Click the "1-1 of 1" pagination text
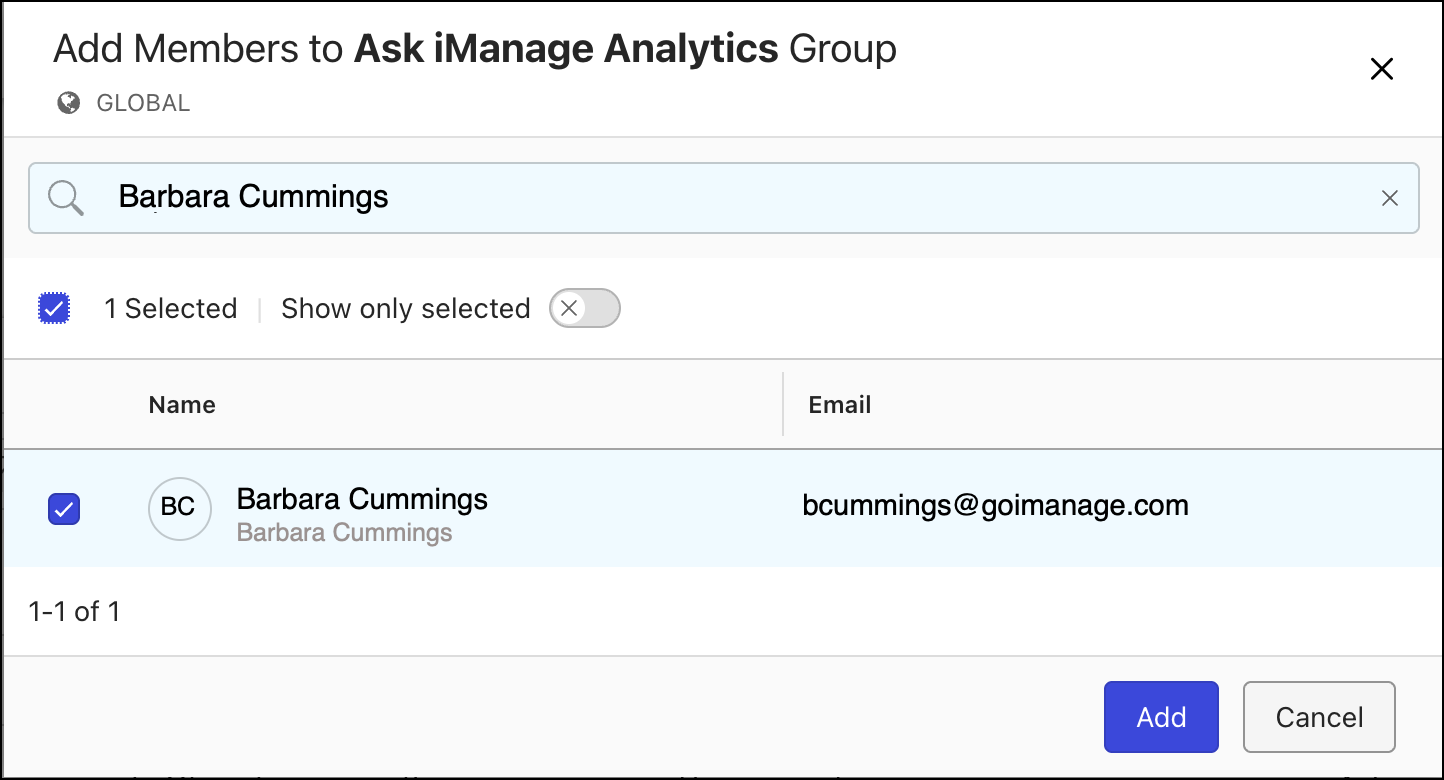Screen dimensions: 1444x780 pyautogui.click(x=75, y=612)
